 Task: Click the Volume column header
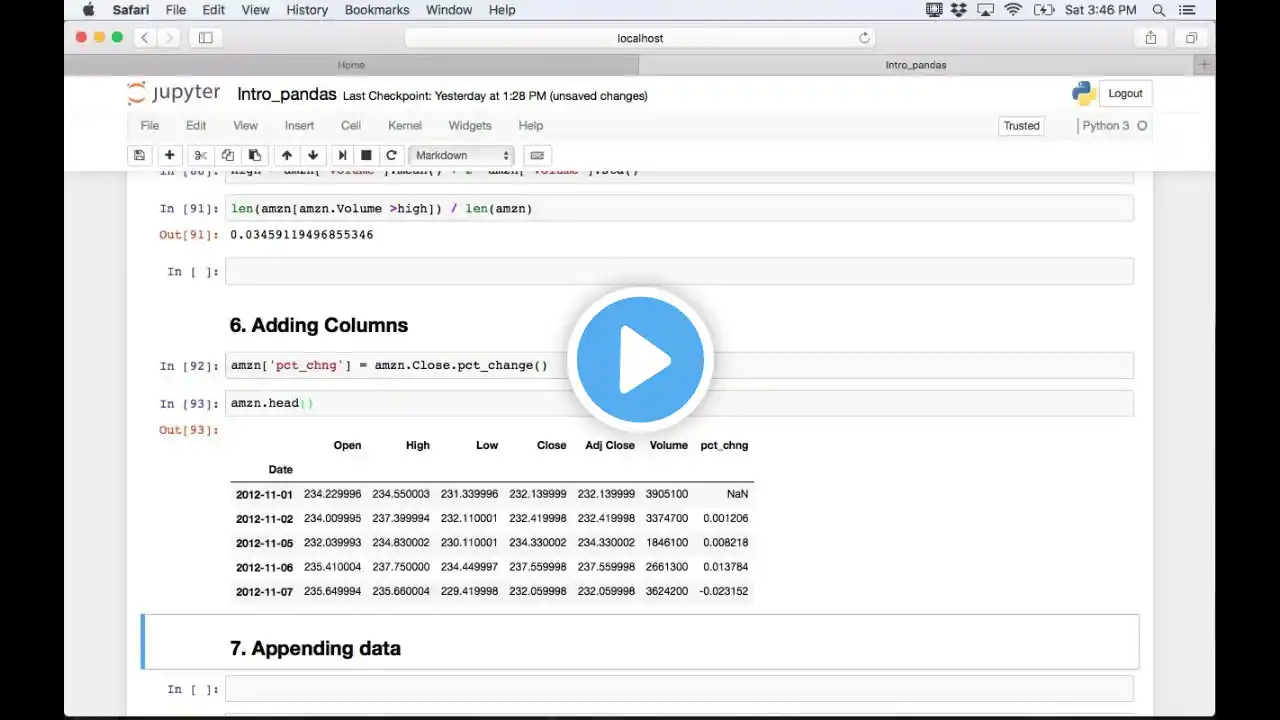tap(668, 445)
